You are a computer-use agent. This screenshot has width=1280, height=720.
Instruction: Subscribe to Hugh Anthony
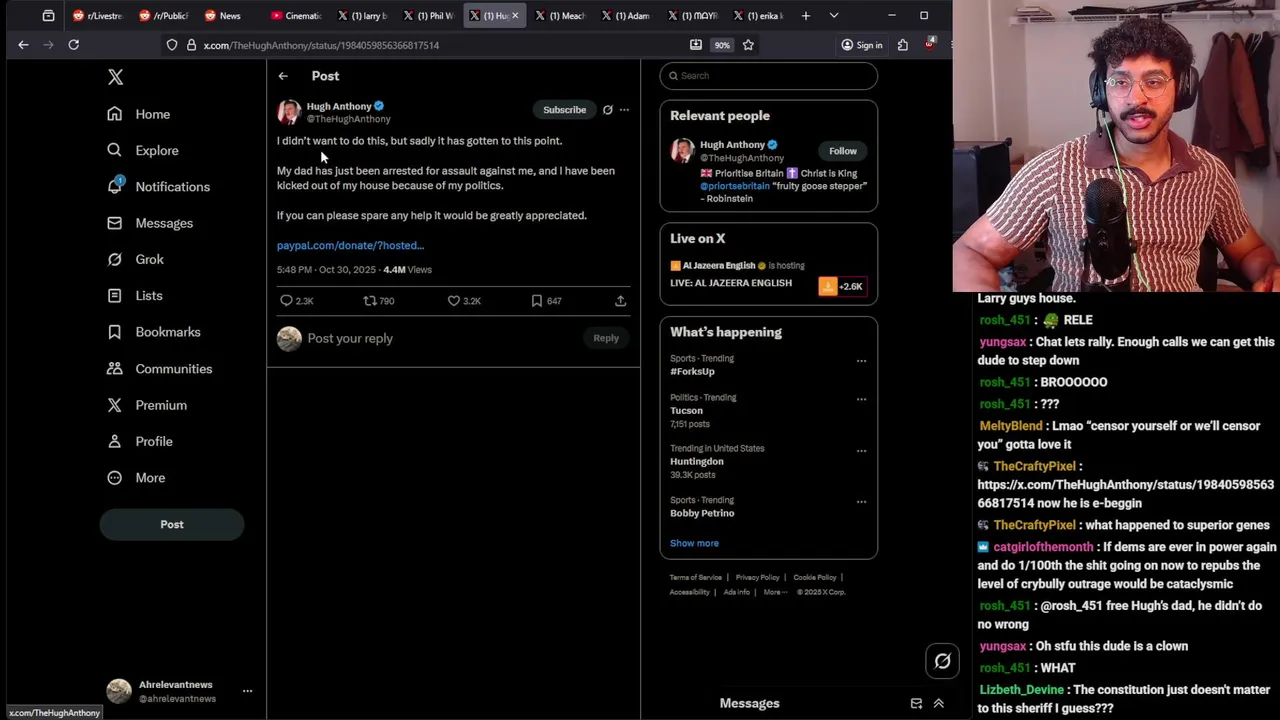tap(565, 110)
